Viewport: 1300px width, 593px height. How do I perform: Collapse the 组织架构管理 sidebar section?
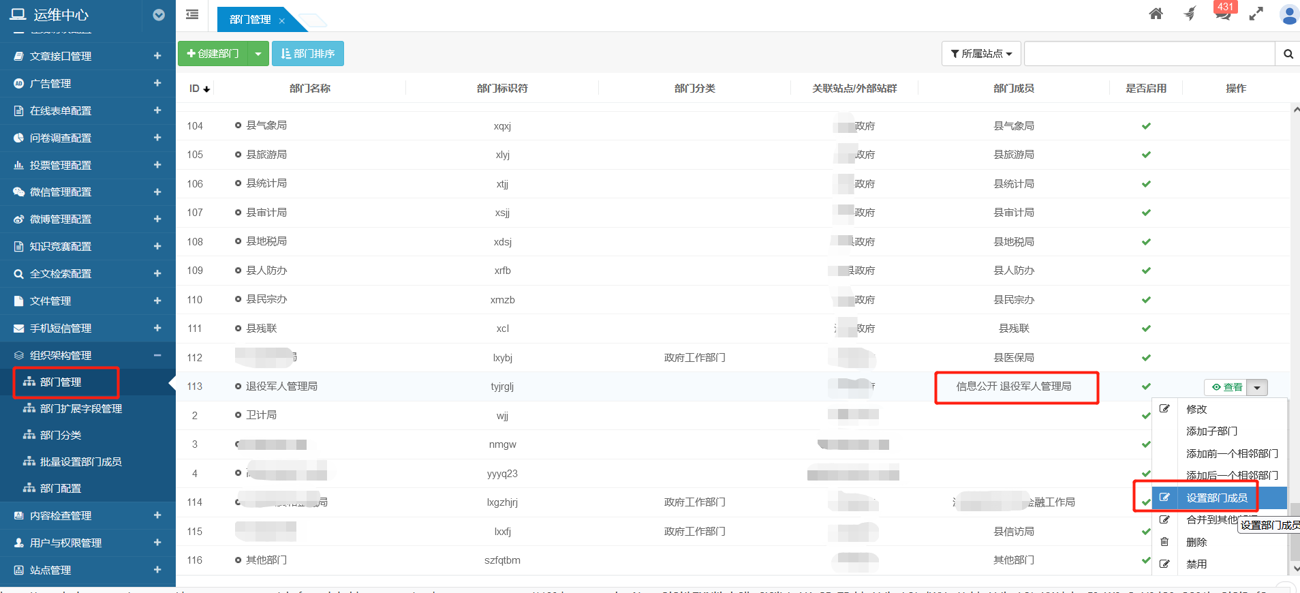click(157, 355)
